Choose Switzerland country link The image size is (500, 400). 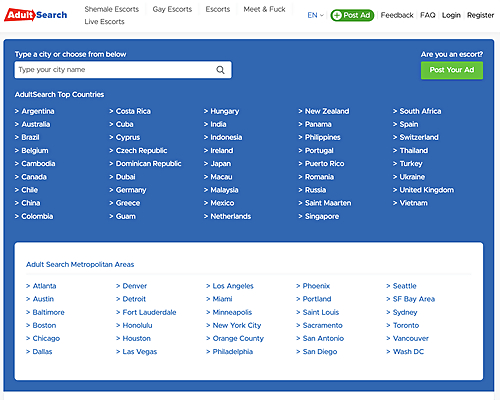click(x=419, y=137)
